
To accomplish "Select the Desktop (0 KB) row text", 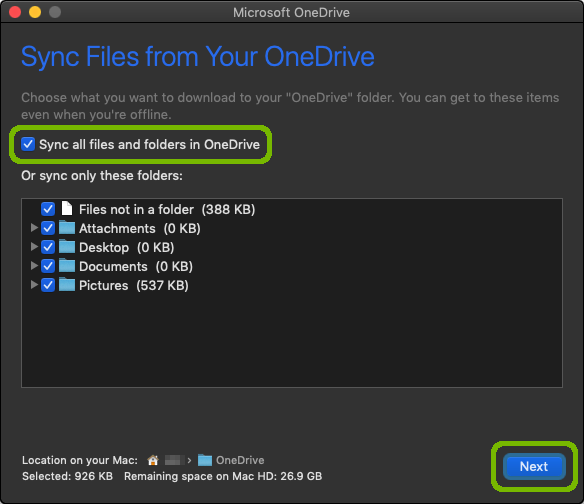I will (127, 247).
